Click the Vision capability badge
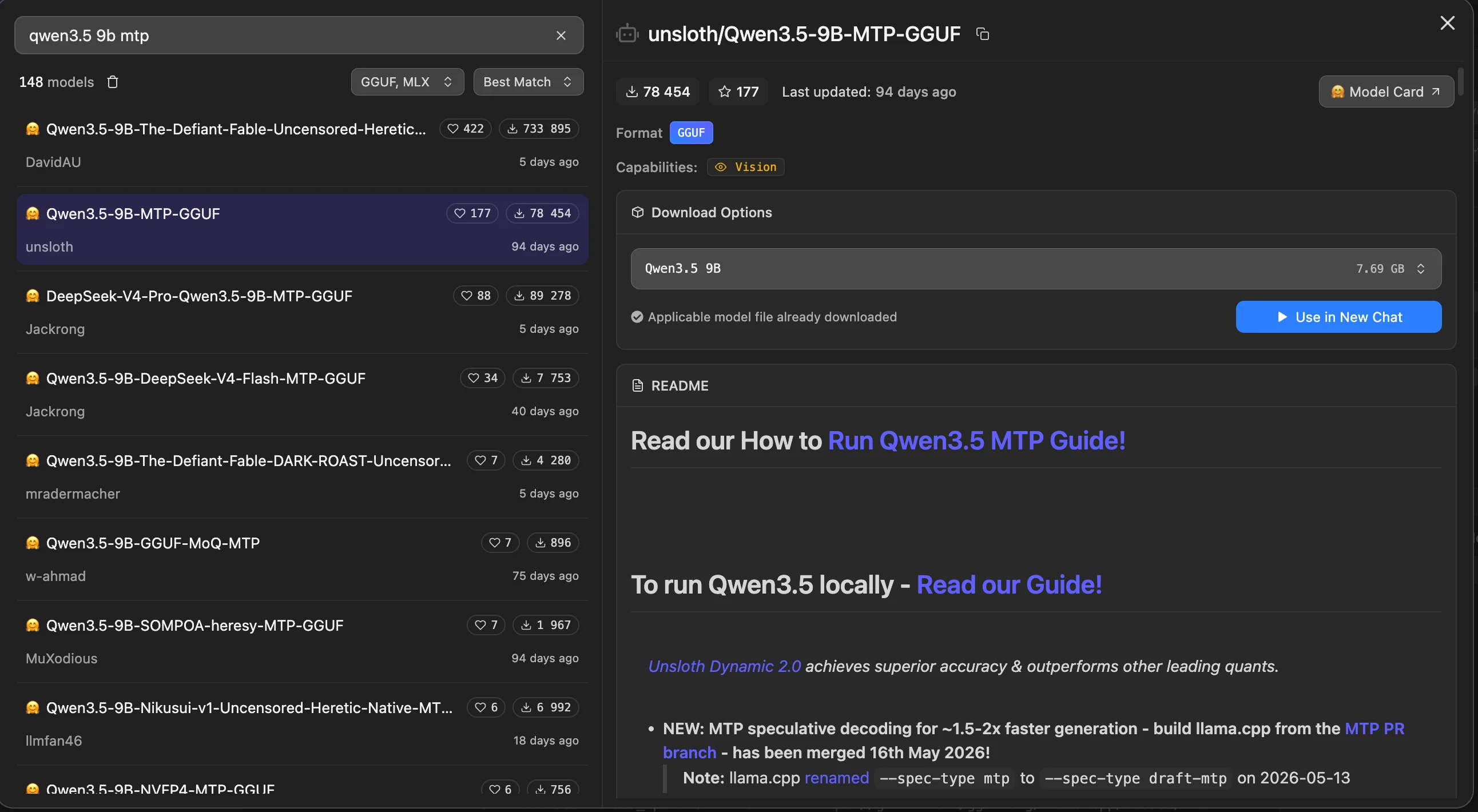 [745, 167]
